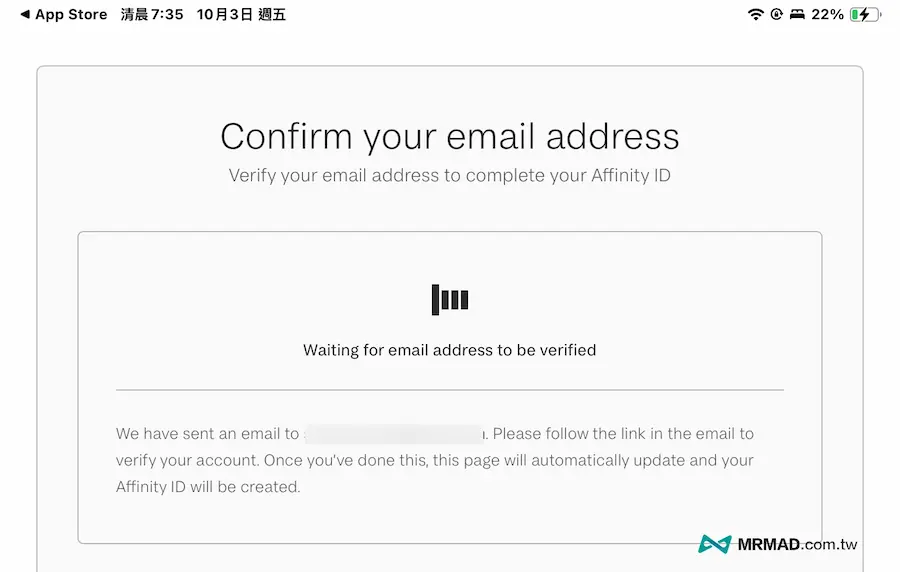Click the line starting "verify your account"
This screenshot has width=900, height=572.
[x=434, y=461]
